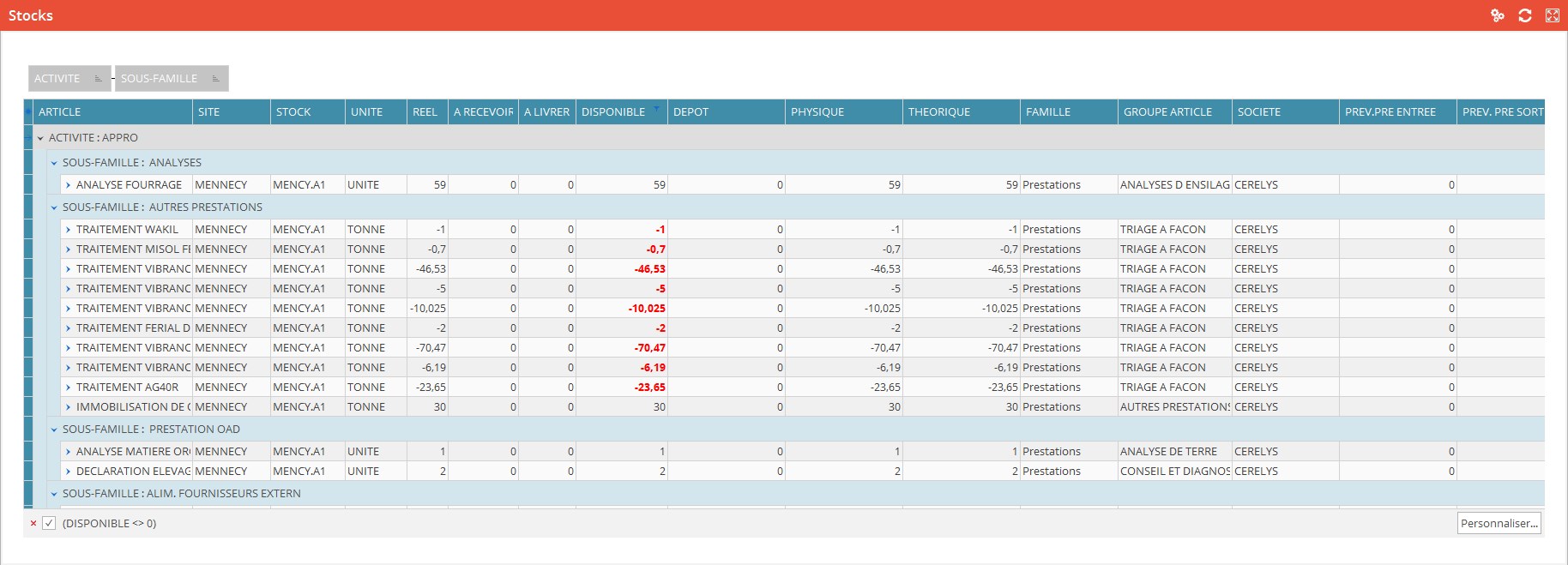Viewport: 1568px width, 565px height.
Task: Sort by the REEL column header
Action: (x=425, y=111)
